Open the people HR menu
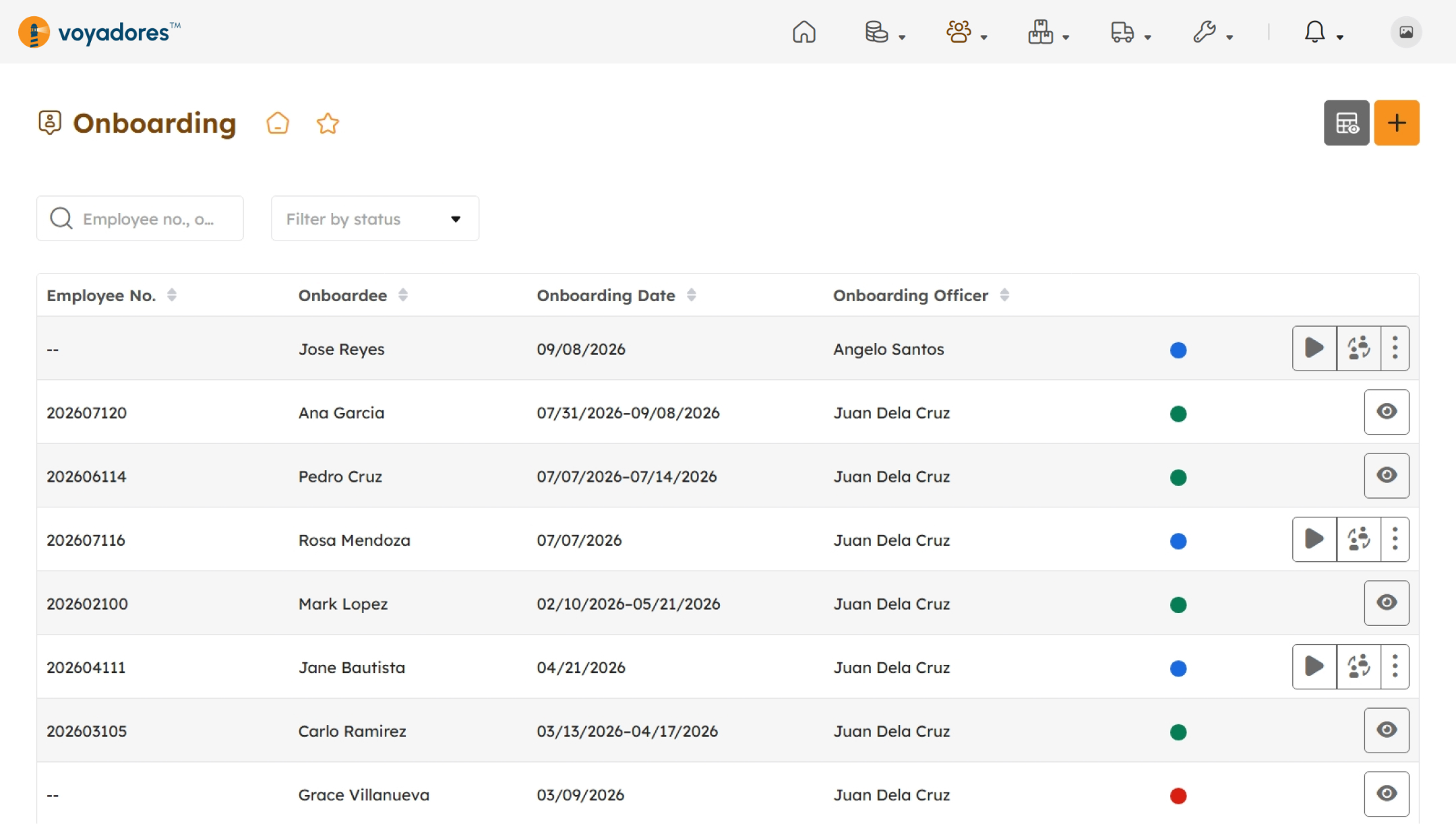 (967, 32)
